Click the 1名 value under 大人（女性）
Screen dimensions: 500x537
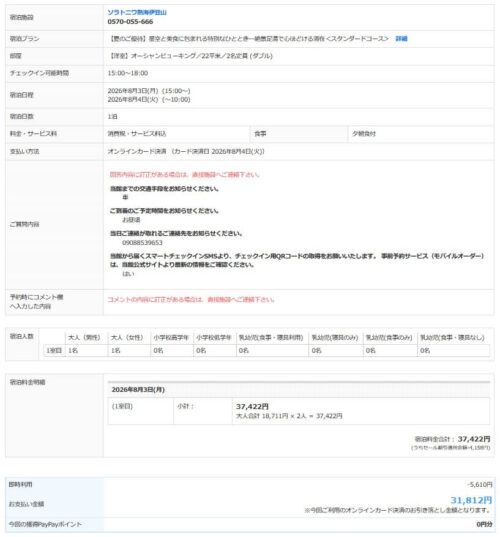pyautogui.click(x=115, y=351)
